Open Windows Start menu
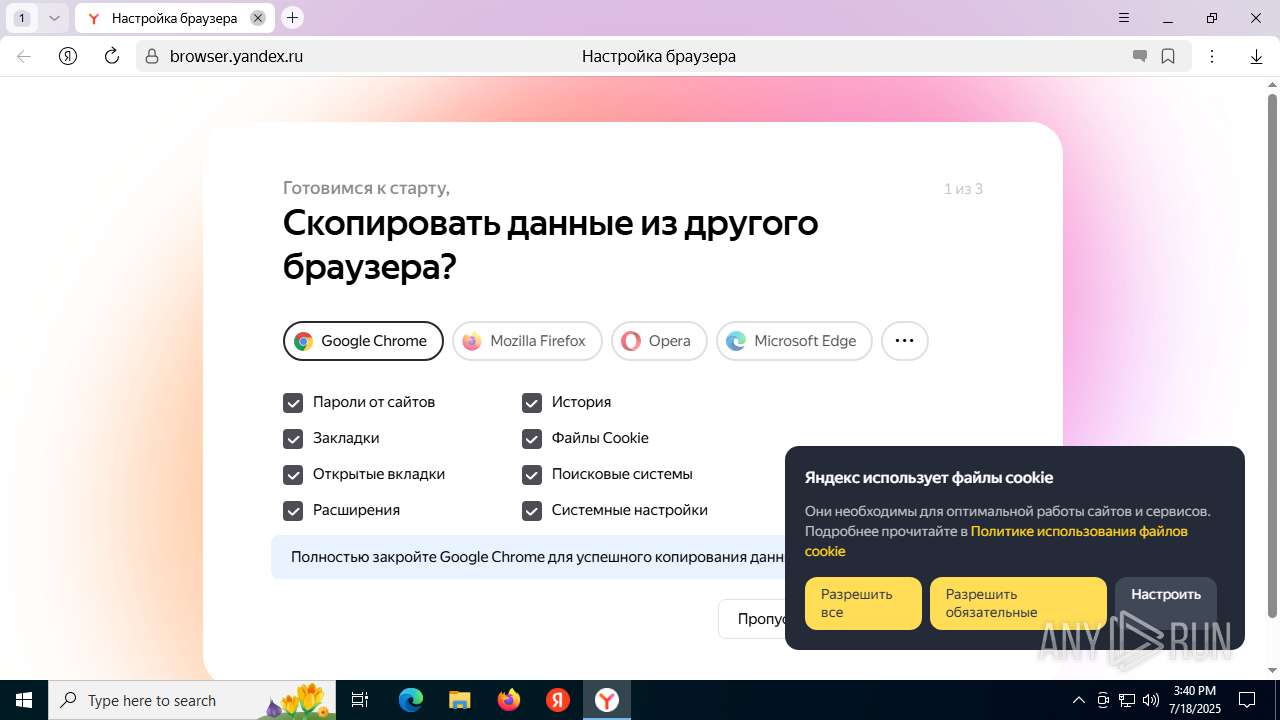The height and width of the screenshot is (720, 1280). click(24, 700)
